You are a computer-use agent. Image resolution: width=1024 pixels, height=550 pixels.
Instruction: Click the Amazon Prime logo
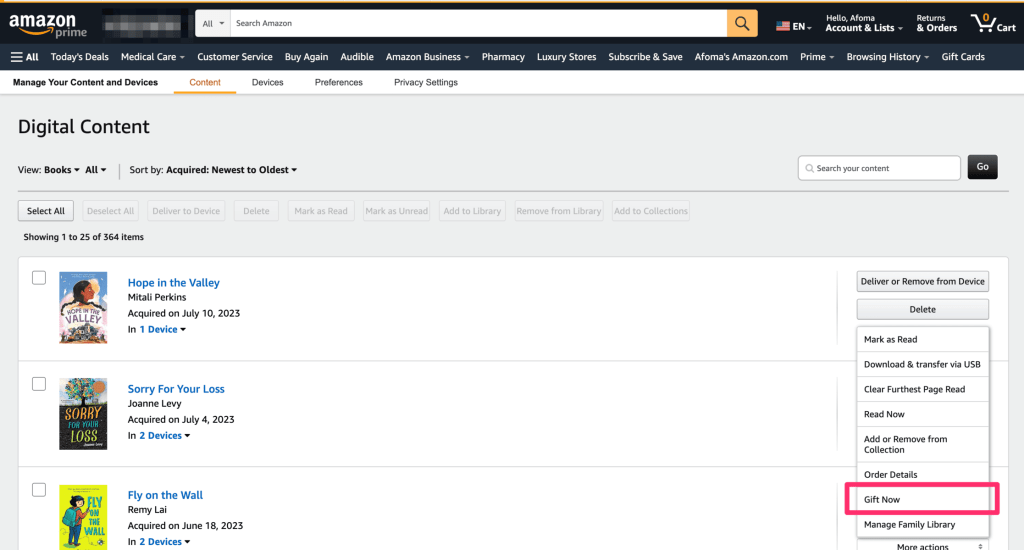(47, 25)
